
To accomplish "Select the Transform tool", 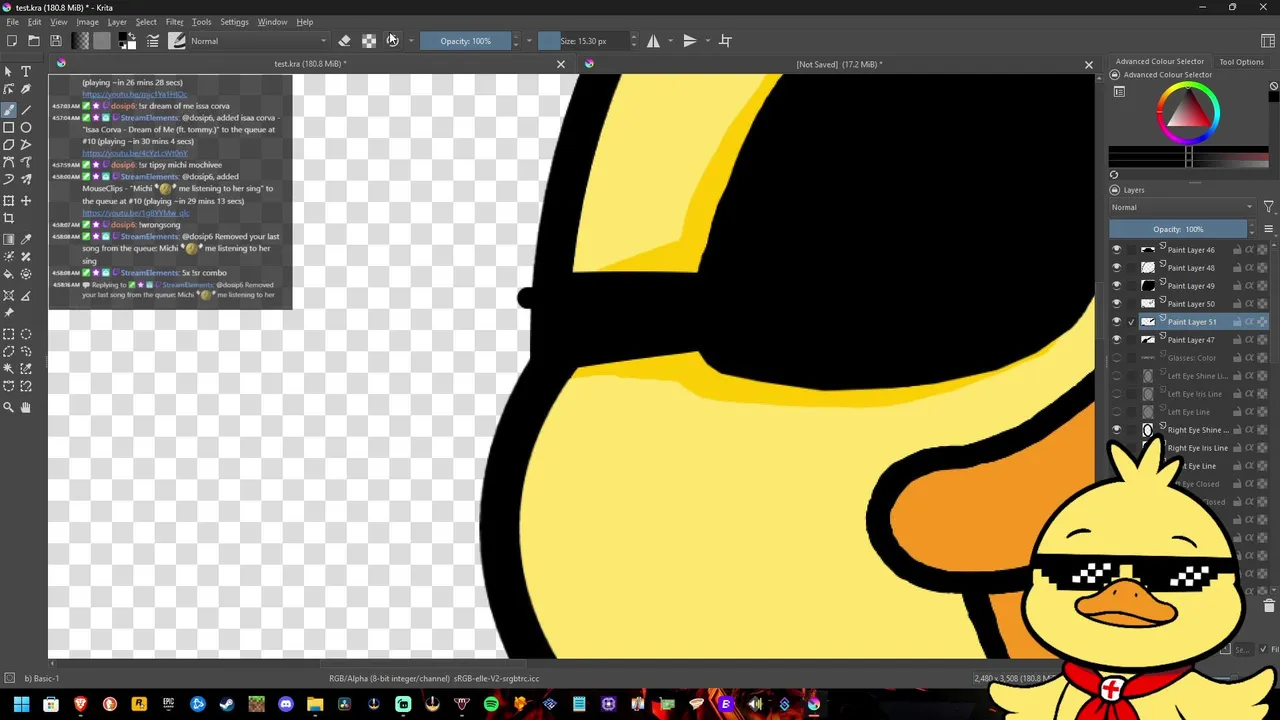I will pyautogui.click(x=9, y=201).
